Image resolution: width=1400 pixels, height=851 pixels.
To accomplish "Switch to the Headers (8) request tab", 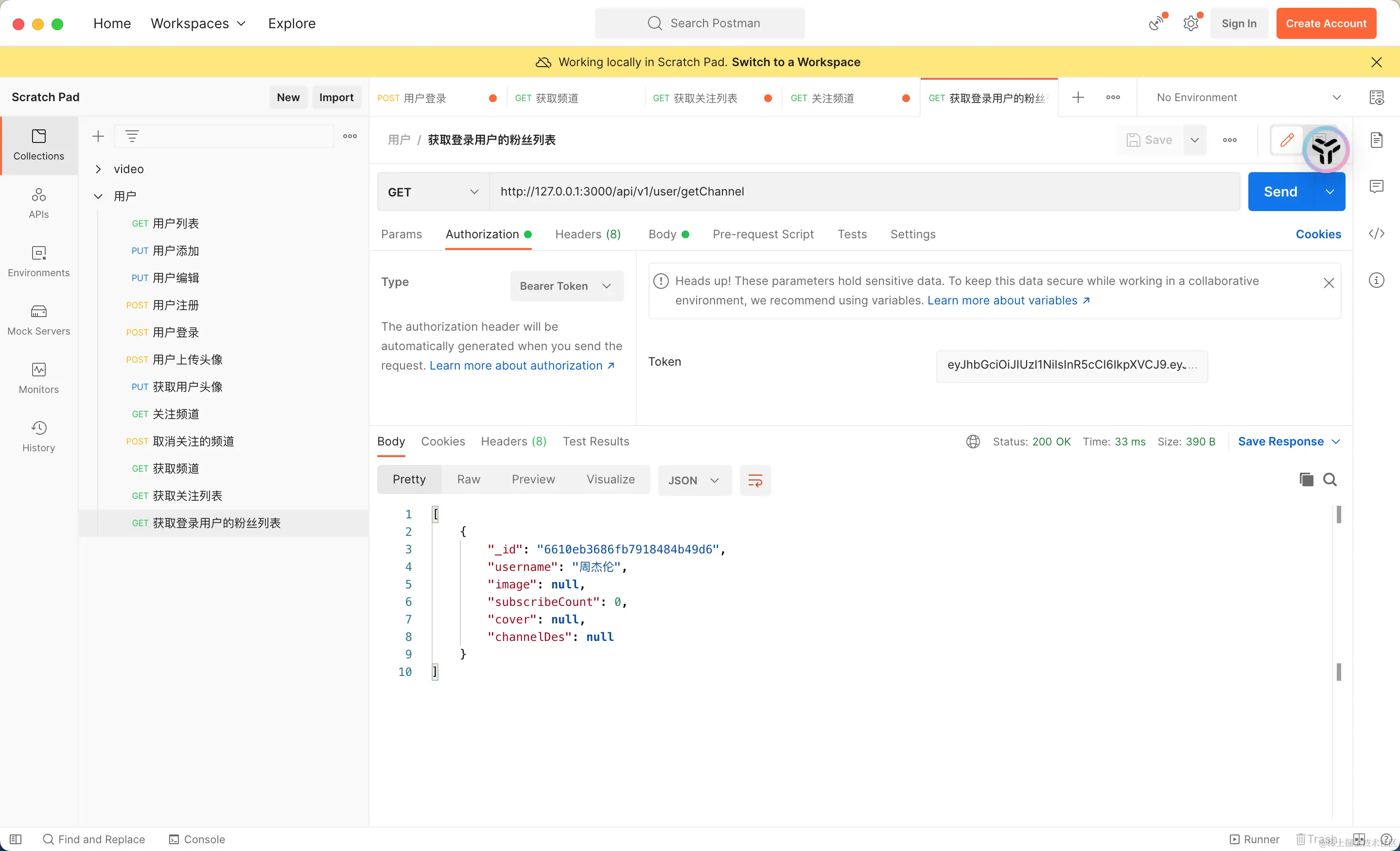I will point(588,234).
